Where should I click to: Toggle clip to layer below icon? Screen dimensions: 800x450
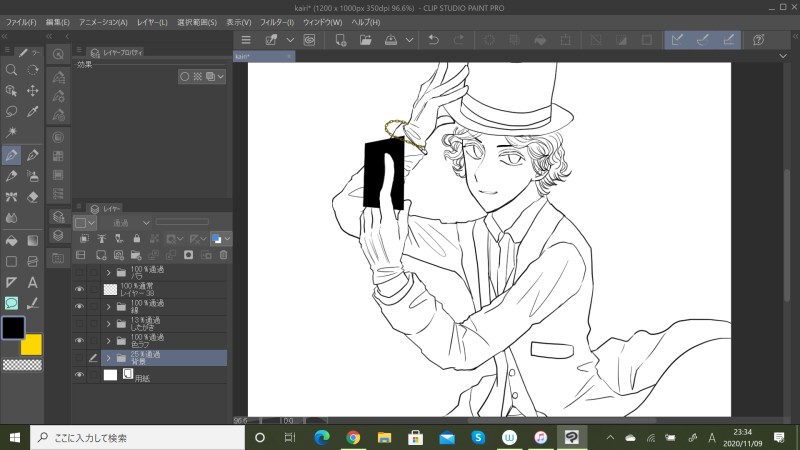[x=84, y=238]
